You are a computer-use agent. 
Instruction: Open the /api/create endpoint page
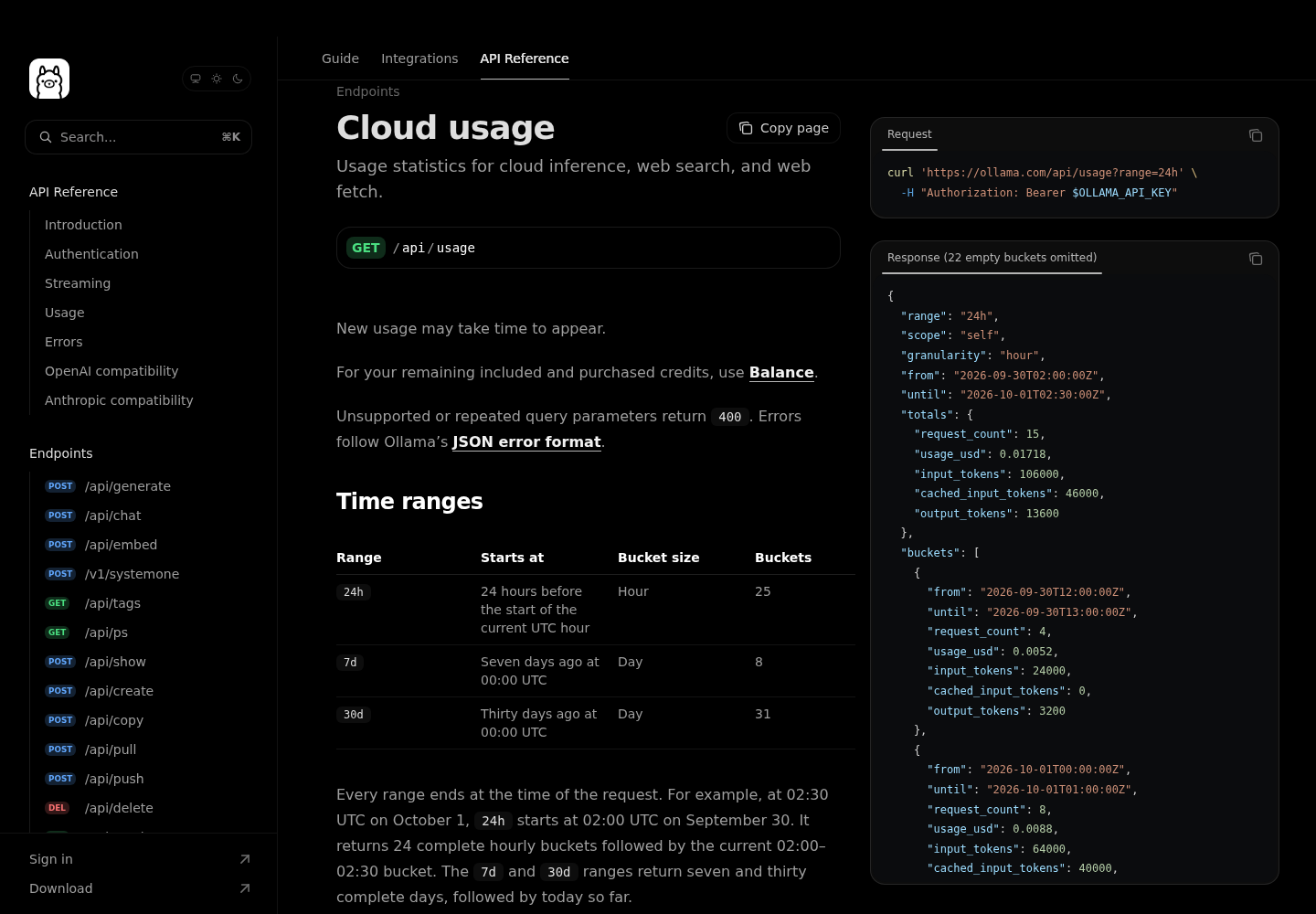tap(119, 691)
